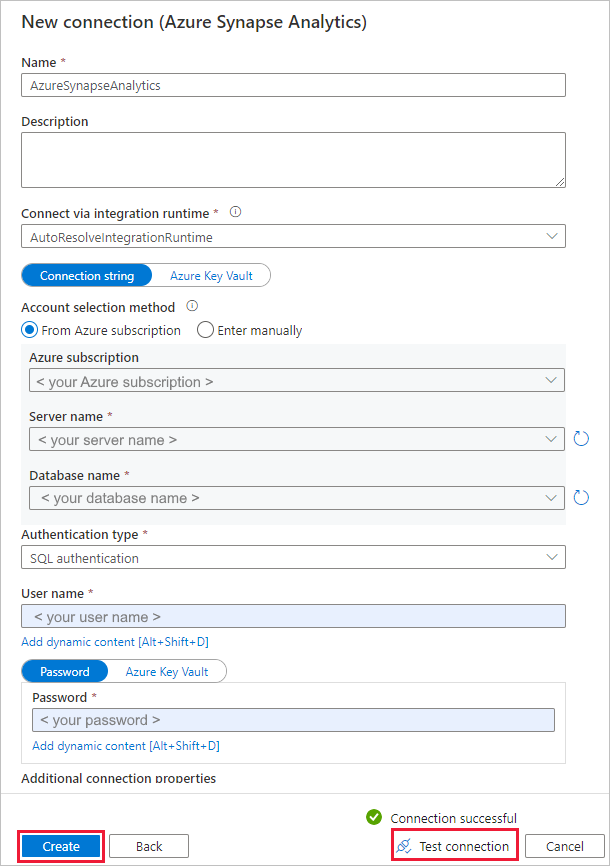The width and height of the screenshot is (610, 866).
Task: Switch to the Connection string tab
Action: [86, 275]
